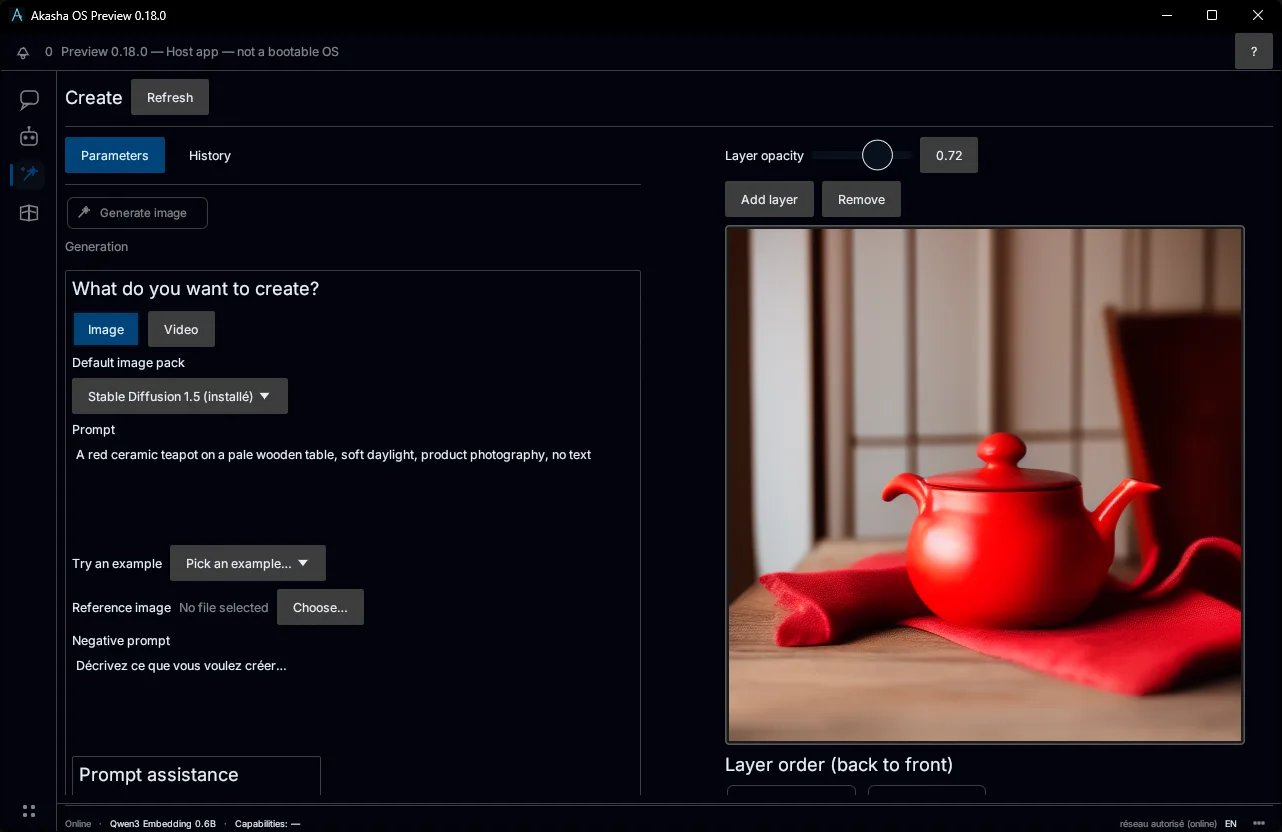Screen dimensions: 1282x832
Task: Click the layer opacity value field 0.72
Action: pyautogui.click(x=949, y=155)
